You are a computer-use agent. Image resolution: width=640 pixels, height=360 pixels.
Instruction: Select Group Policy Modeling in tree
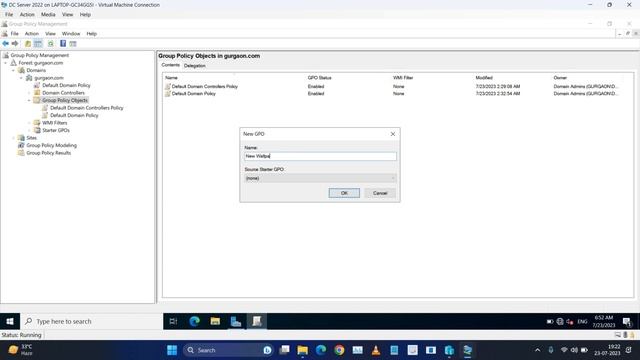tap(51, 145)
